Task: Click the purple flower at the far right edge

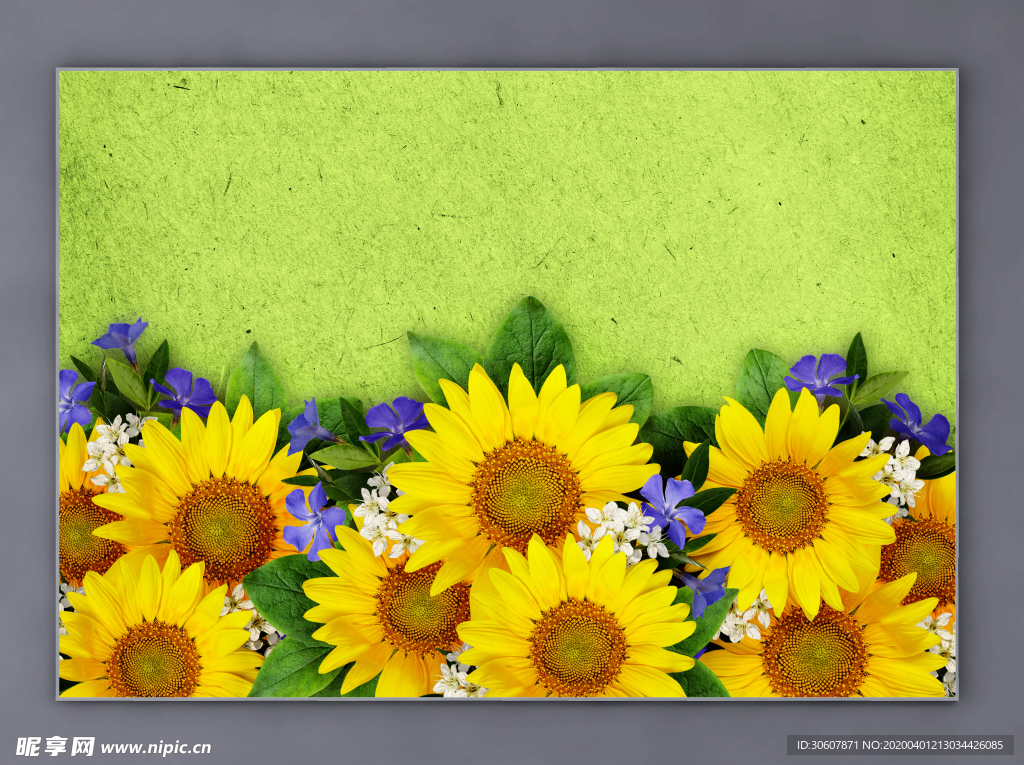Action: pos(919,423)
